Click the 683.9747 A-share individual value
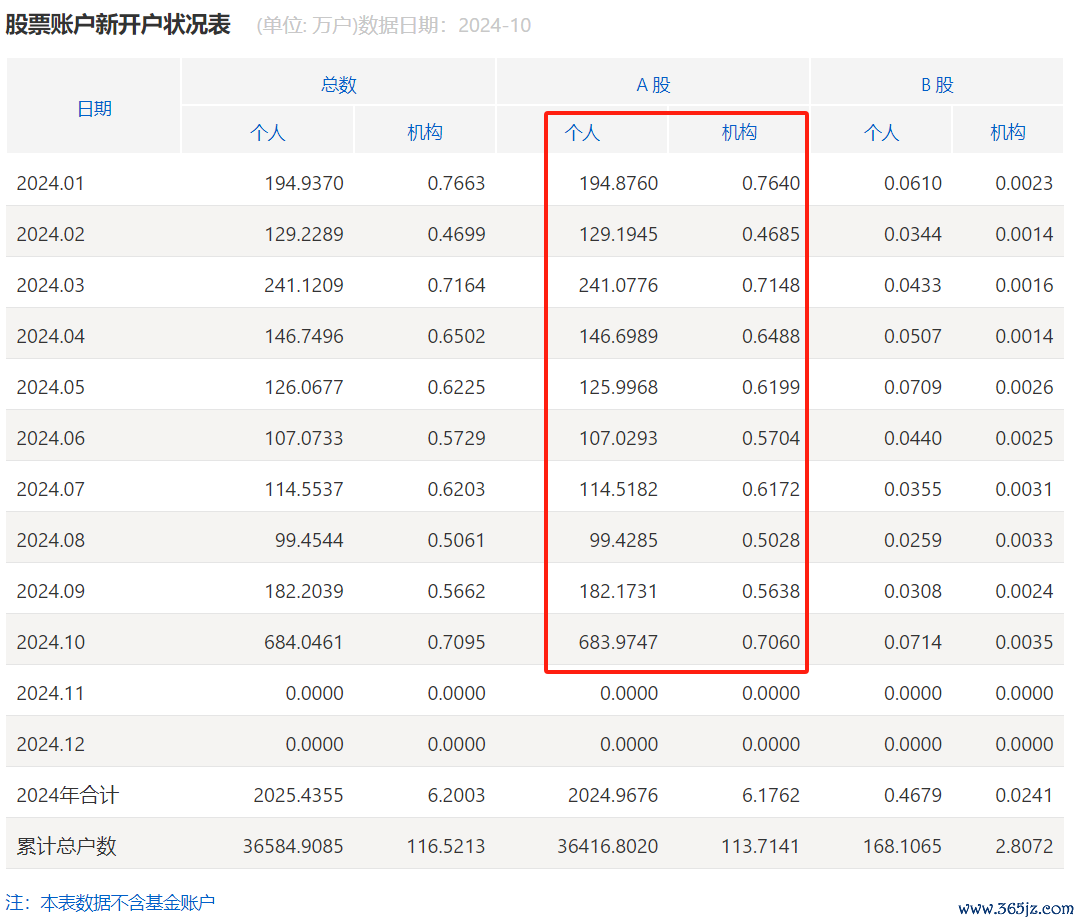1081x924 pixels. click(618, 642)
